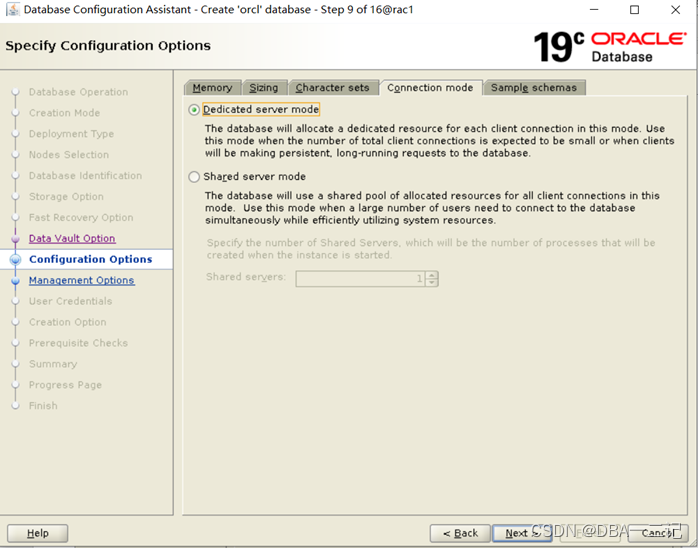Click the Data Vault Option step bullet
The image size is (698, 548).
(16, 239)
